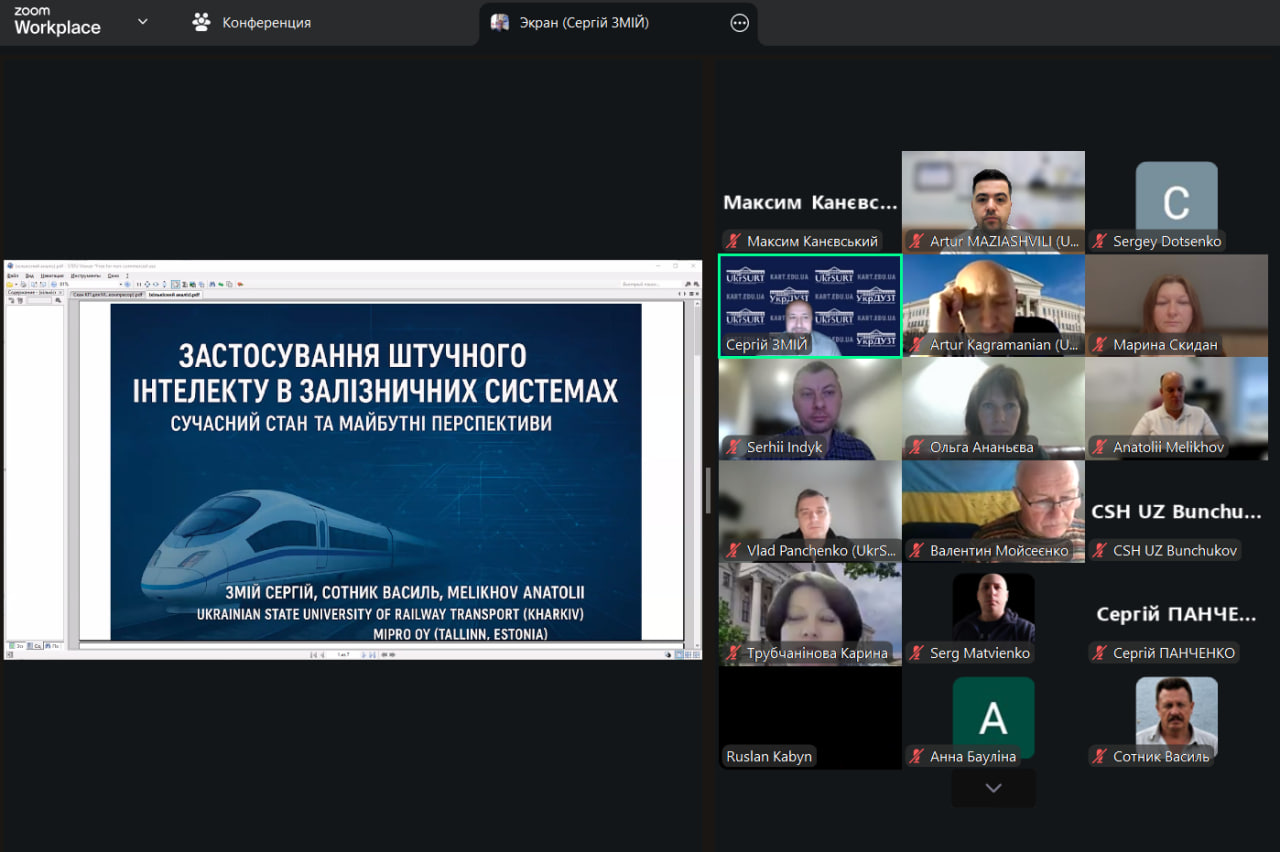1280x852 pixels.
Task: Switch to the Конференция tab
Action: 252,22
